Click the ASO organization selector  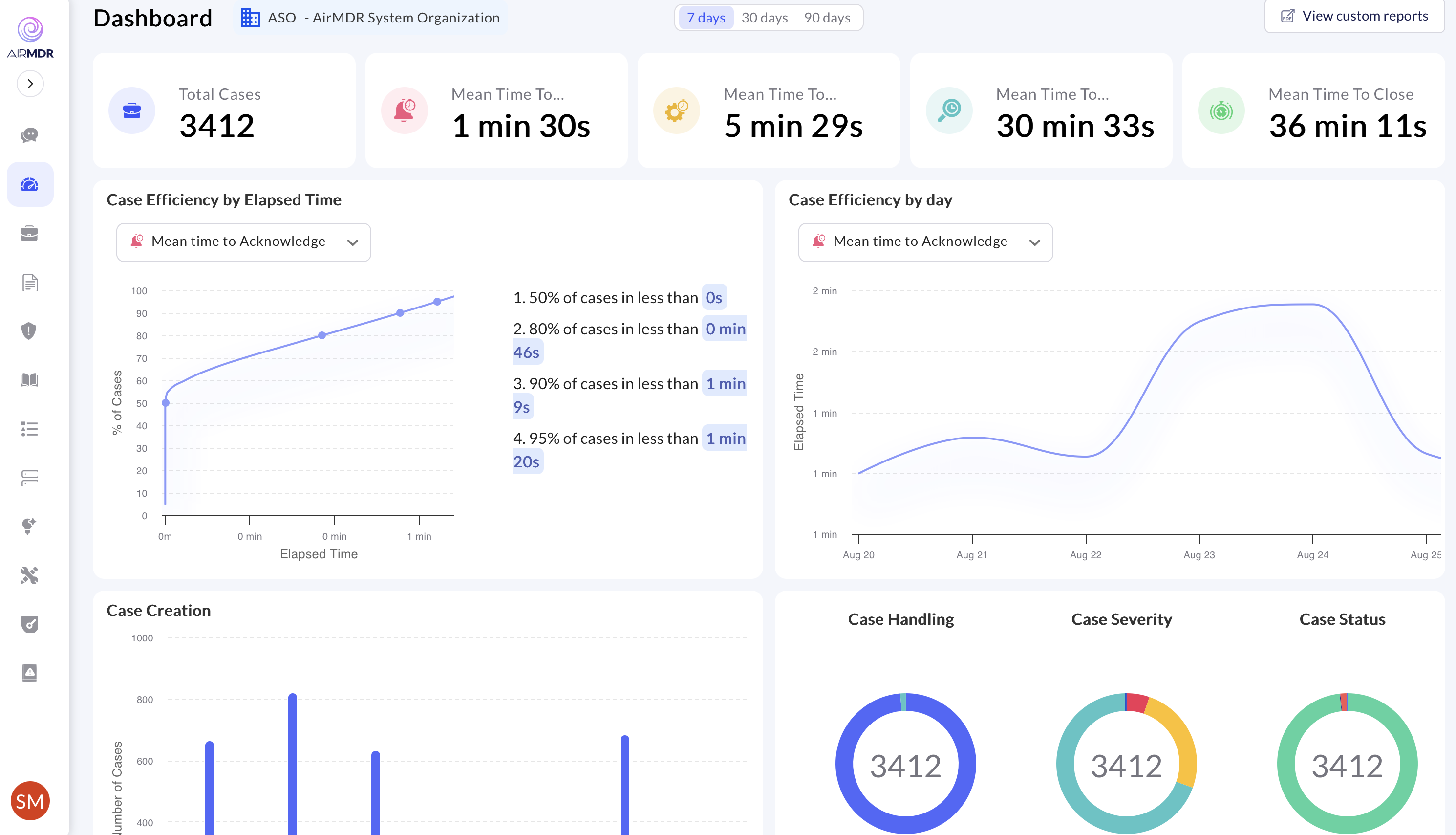coord(369,18)
